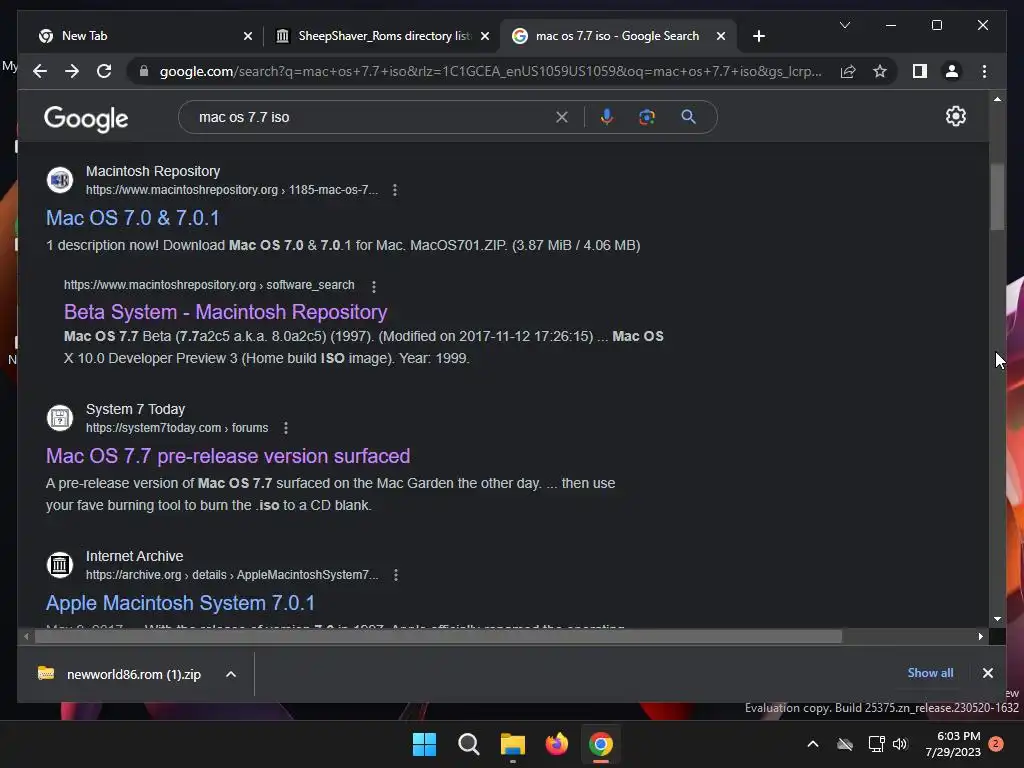The image size is (1024, 768).
Task: Bookmark this page with the star
Action: tap(880, 71)
